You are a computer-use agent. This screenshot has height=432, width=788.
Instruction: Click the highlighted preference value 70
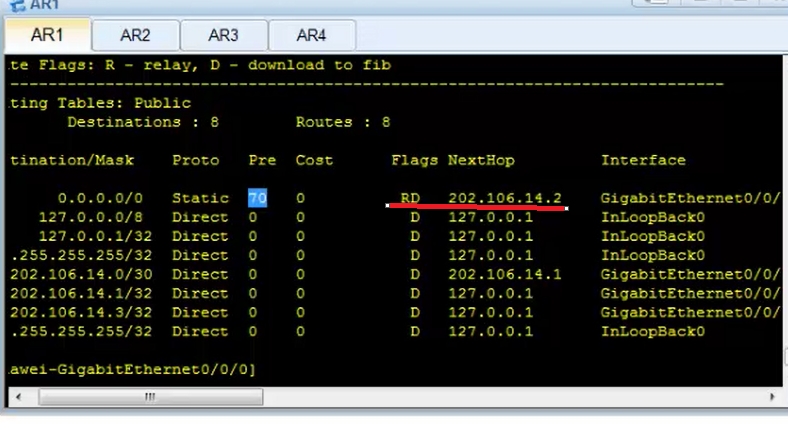tap(257, 198)
